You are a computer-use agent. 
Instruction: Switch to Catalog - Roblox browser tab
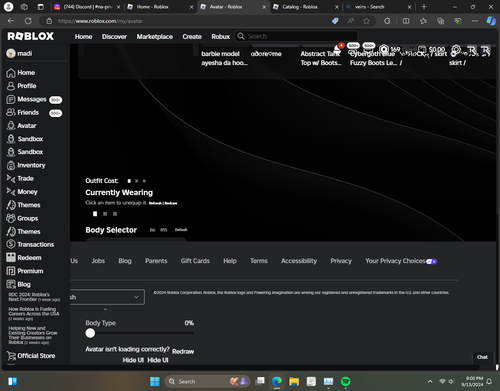[305, 7]
